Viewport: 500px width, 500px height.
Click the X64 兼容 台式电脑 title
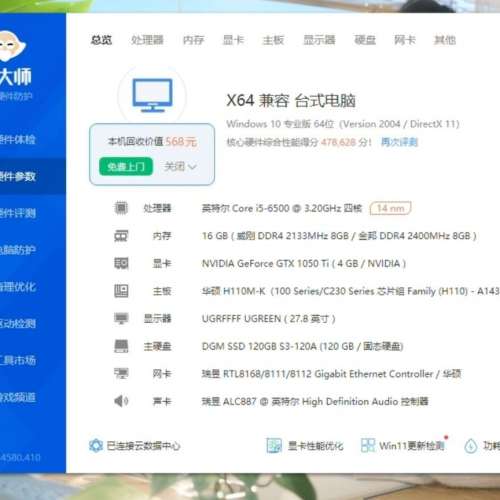[x=291, y=100]
